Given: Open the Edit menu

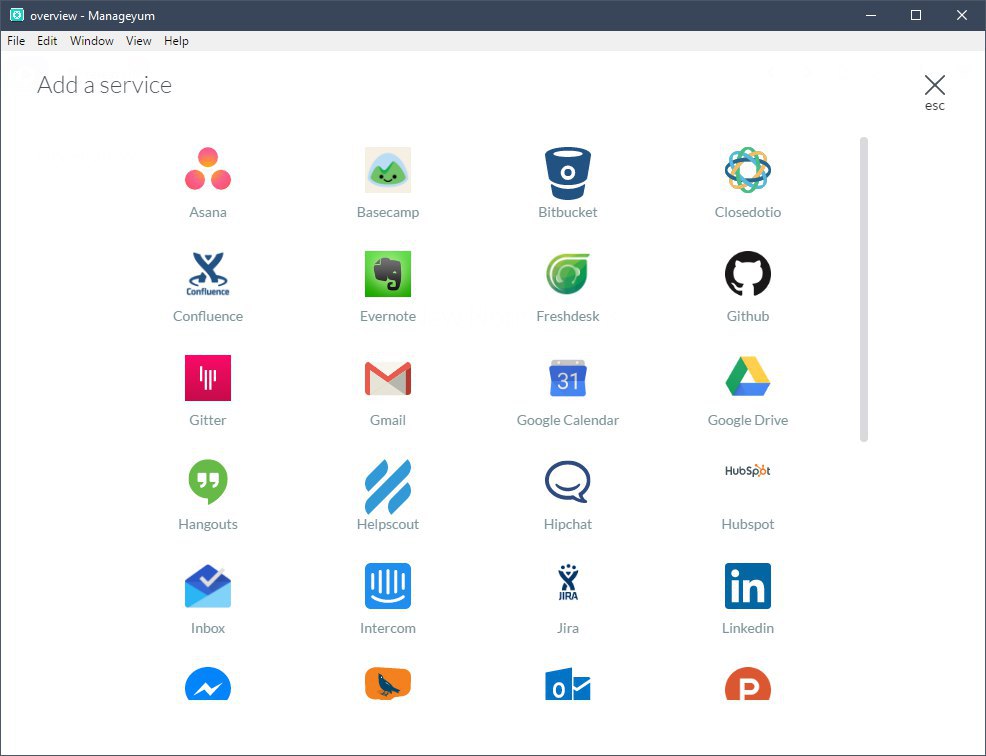Looking at the screenshot, I should tap(47, 41).
